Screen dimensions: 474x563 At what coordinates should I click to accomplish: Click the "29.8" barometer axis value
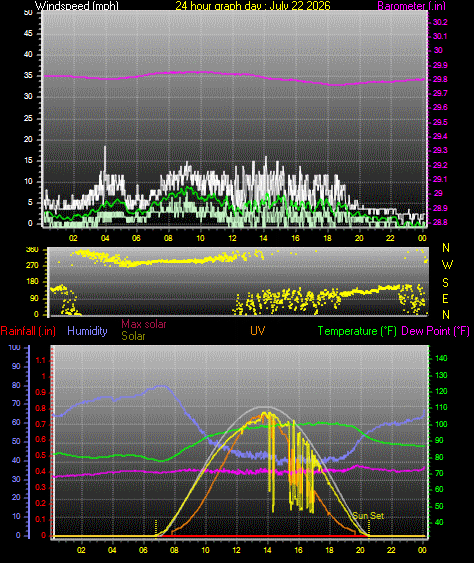[440, 79]
